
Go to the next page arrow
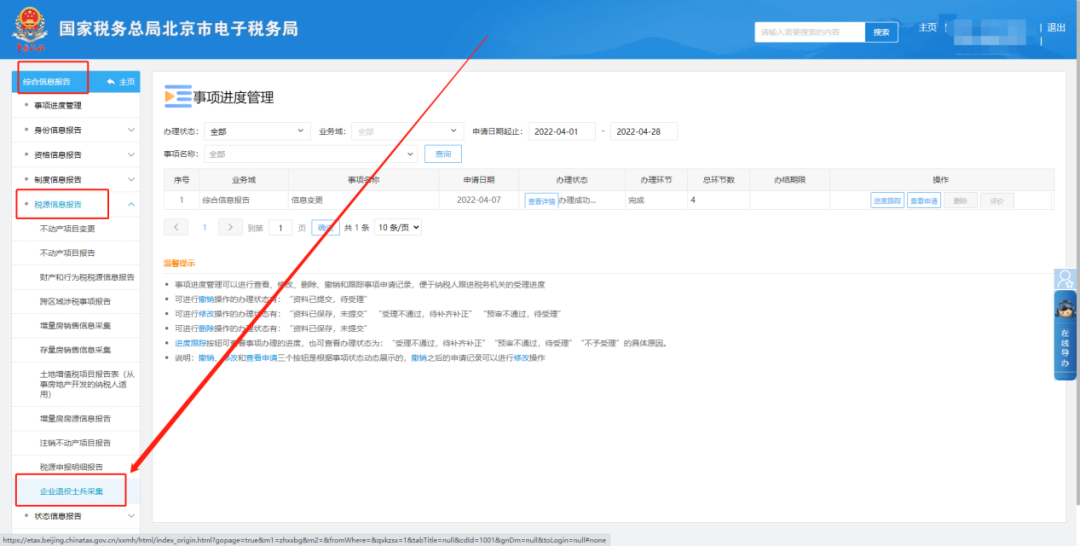coord(230,227)
